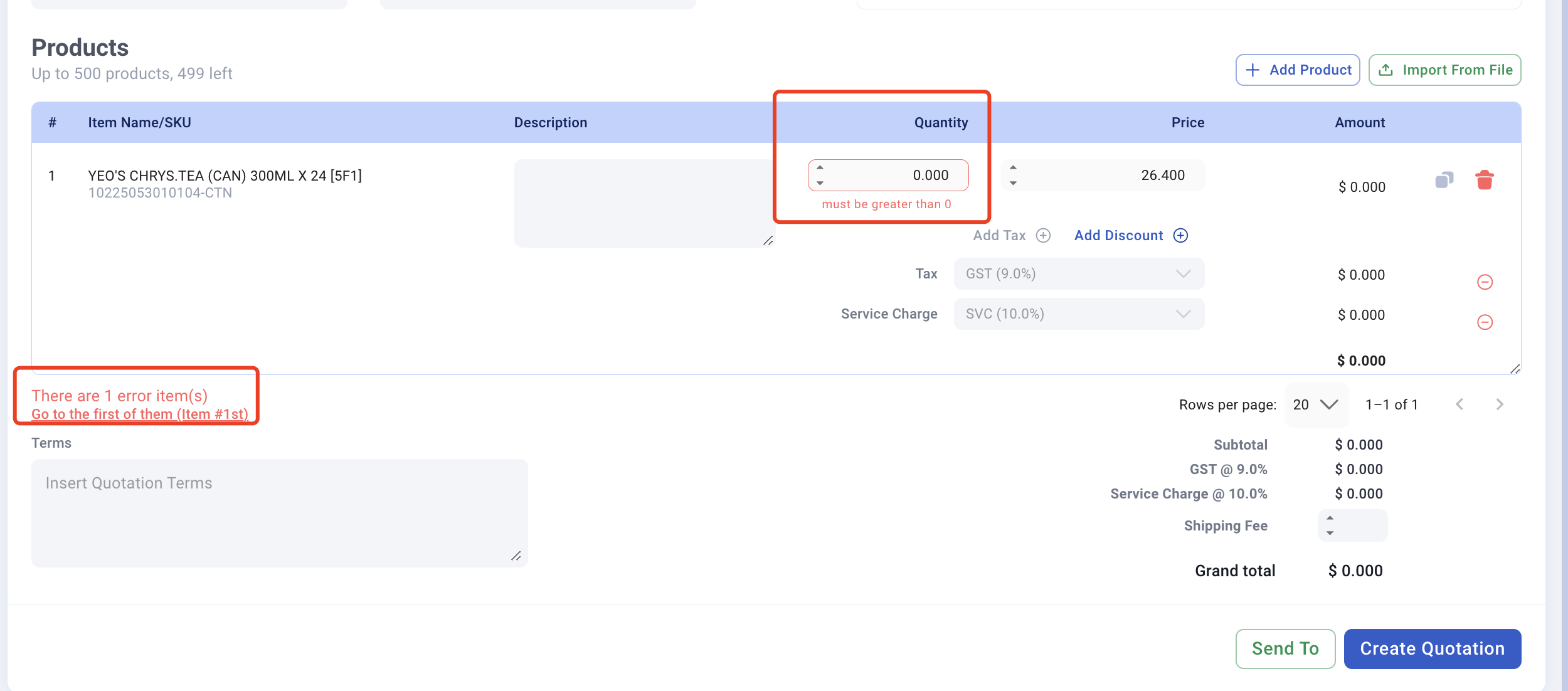Delete the product with trash icon
The width and height of the screenshot is (1568, 691).
click(x=1484, y=181)
